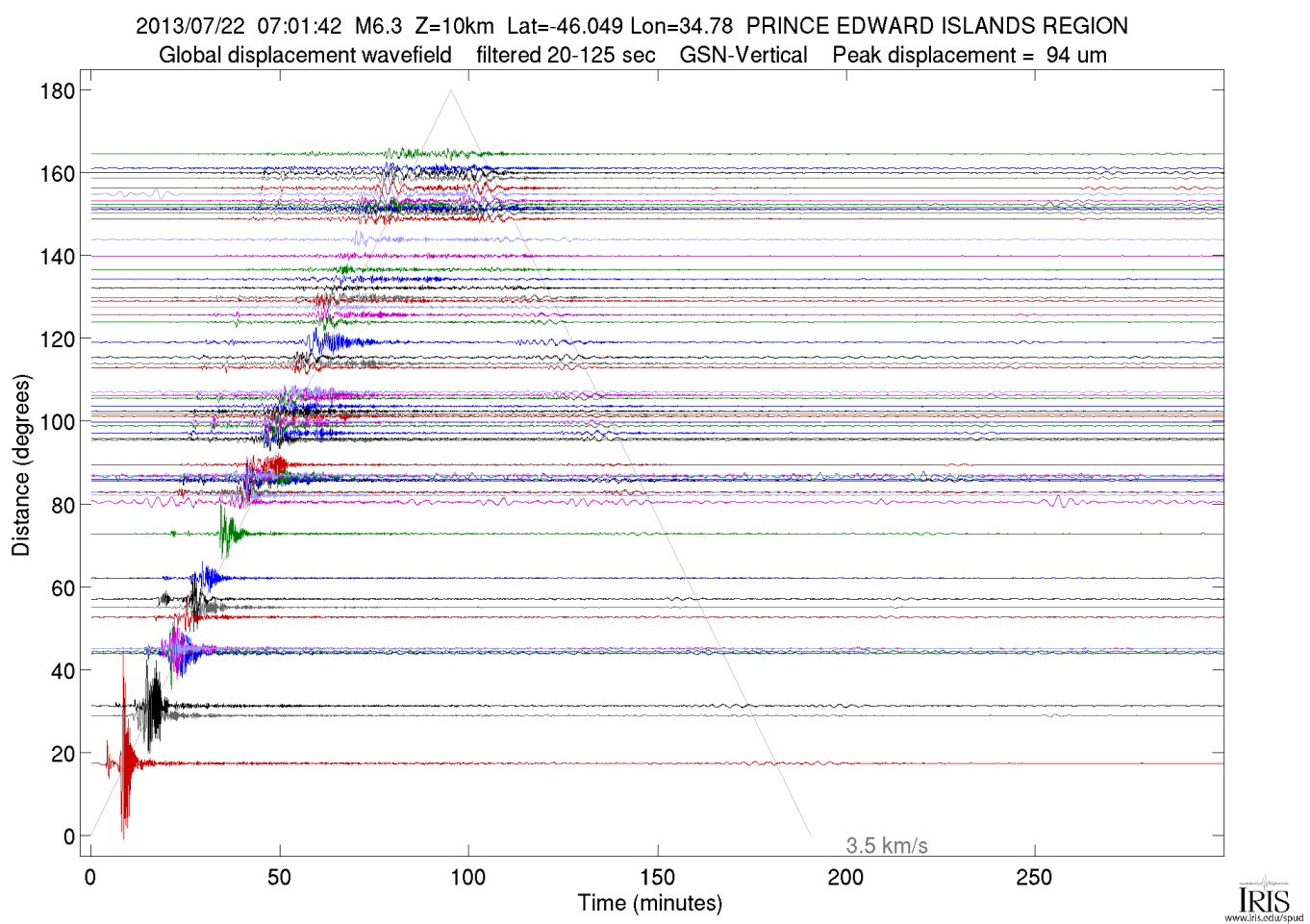Click the 140 tick on distance axis

(57, 257)
